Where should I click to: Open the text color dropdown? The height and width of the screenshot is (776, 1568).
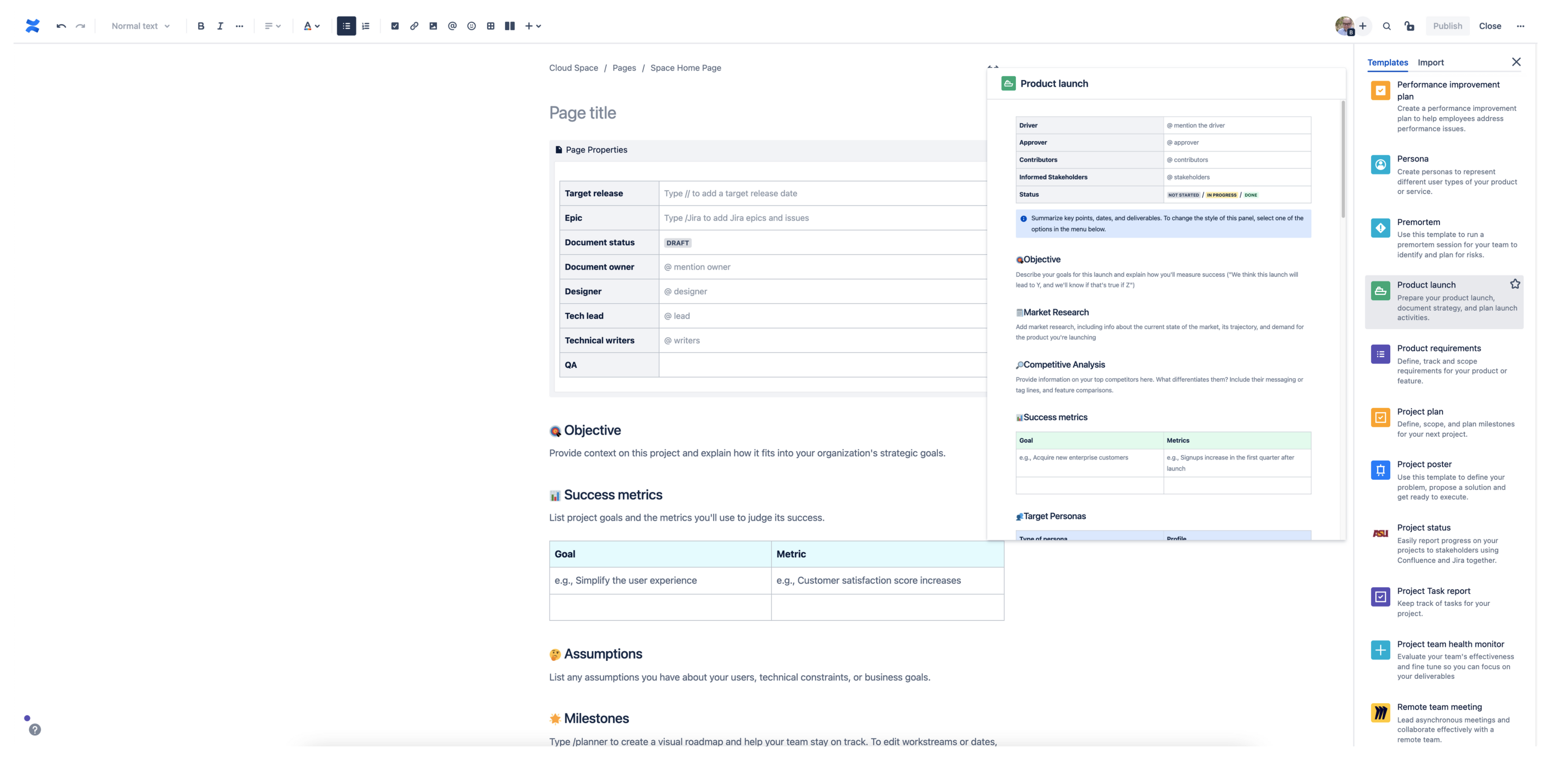312,25
